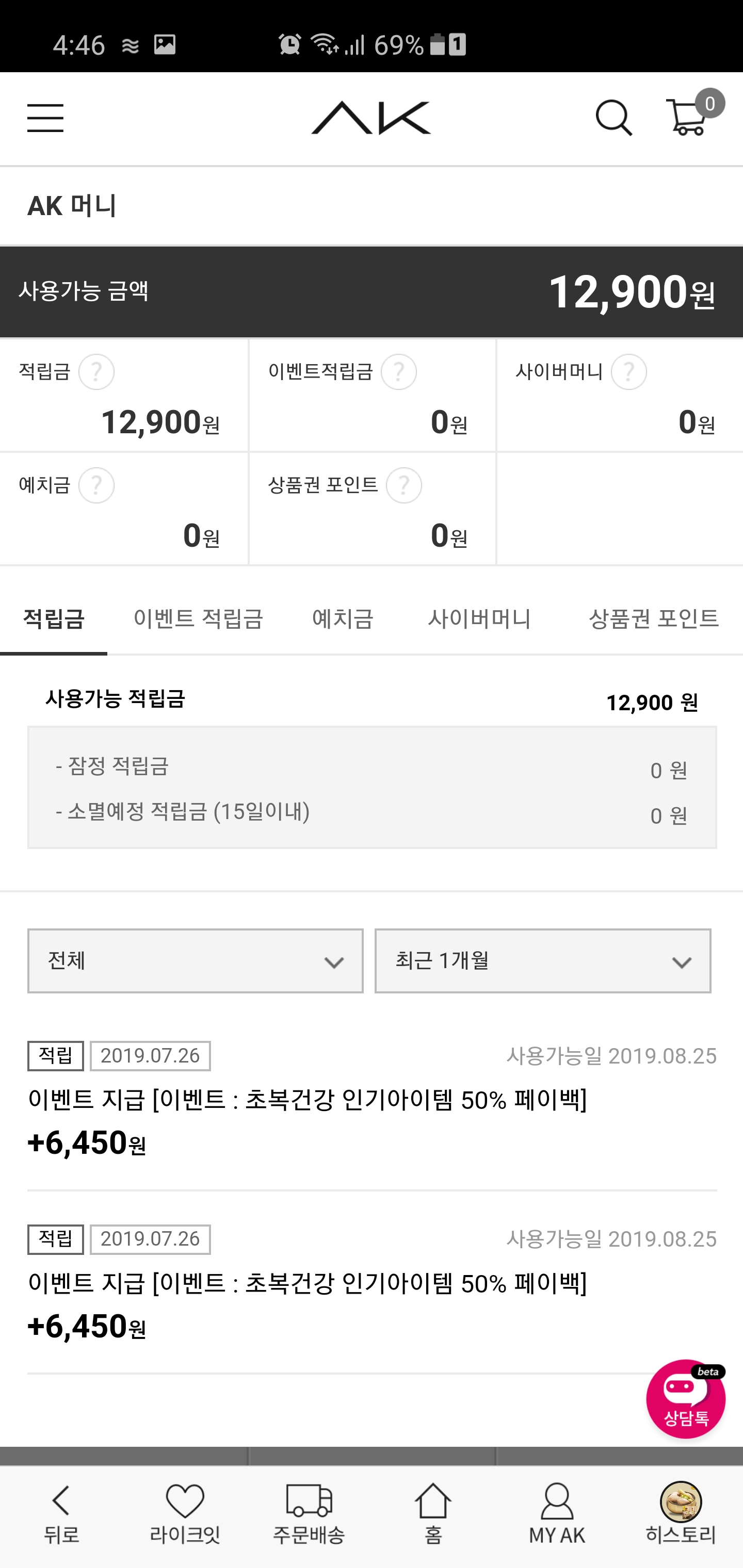Switch to the 예치금 tab

[342, 618]
